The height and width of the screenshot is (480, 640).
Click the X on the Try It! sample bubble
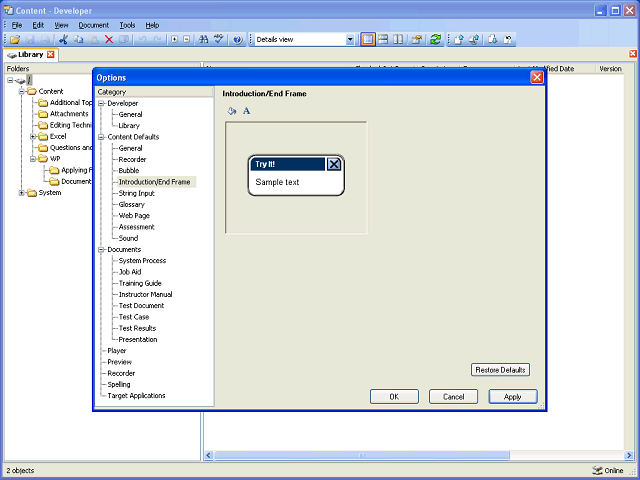pos(334,164)
